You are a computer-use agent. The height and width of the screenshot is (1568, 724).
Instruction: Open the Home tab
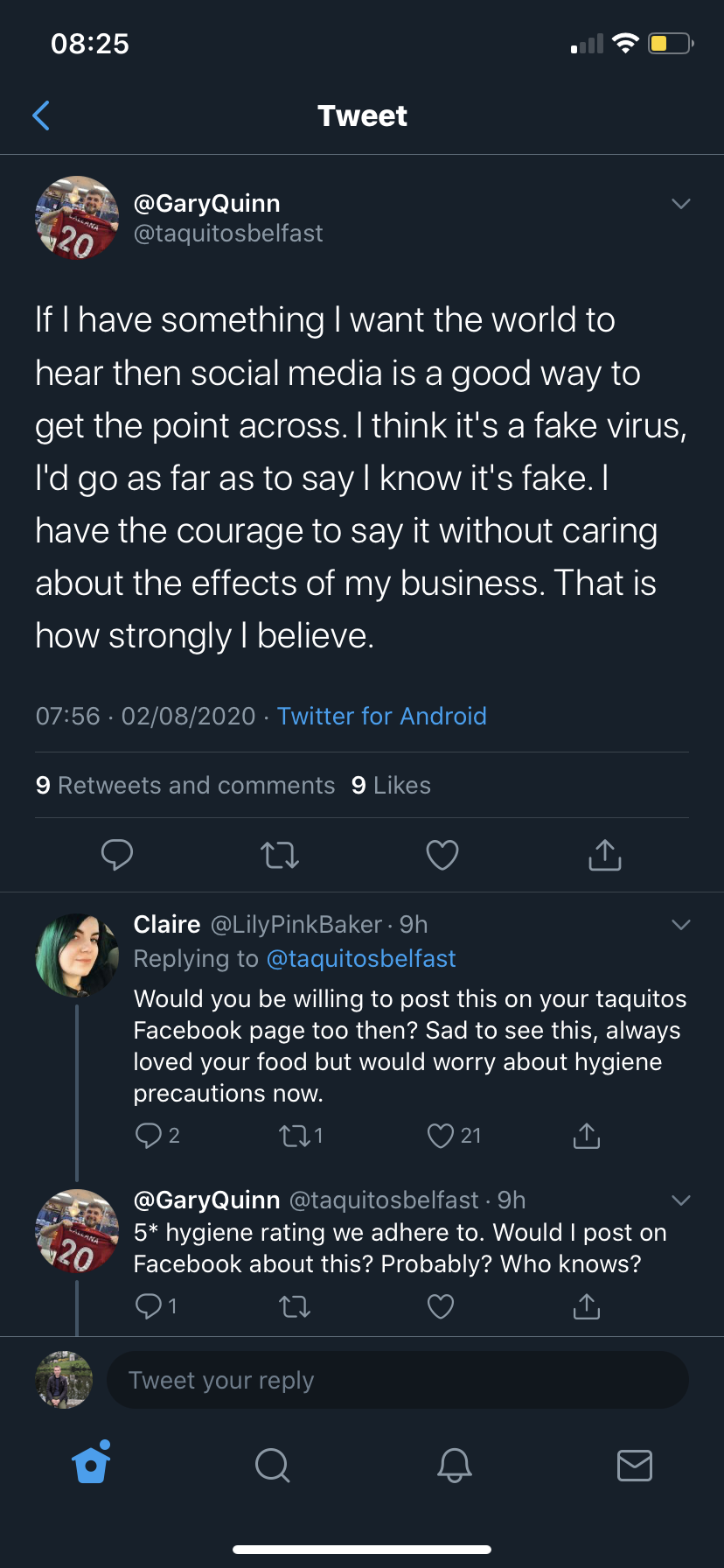point(92,1464)
